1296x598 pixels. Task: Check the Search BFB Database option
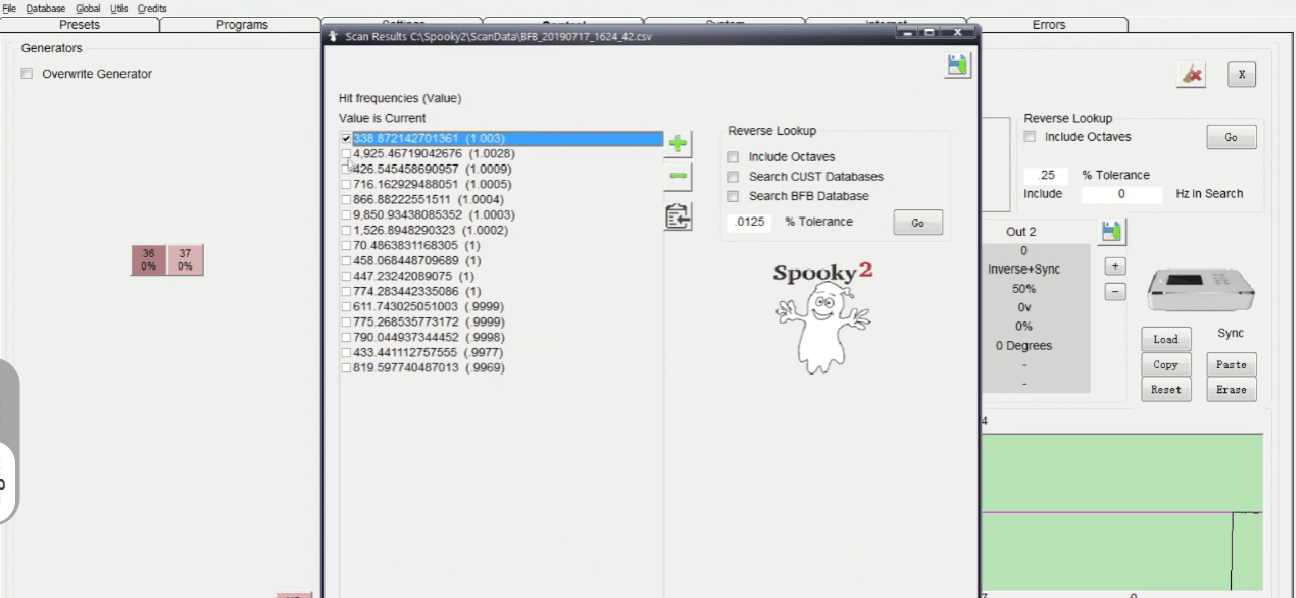[x=733, y=196]
